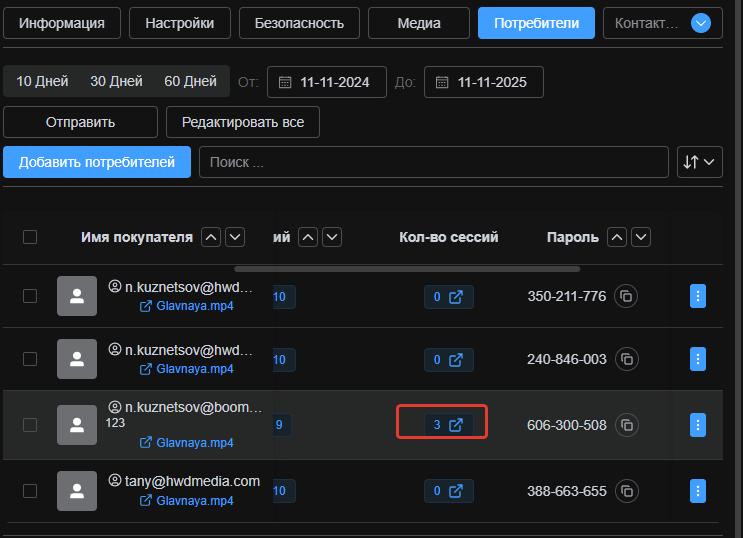Go to the Медиа tab
The image size is (743, 538).
(x=419, y=23)
